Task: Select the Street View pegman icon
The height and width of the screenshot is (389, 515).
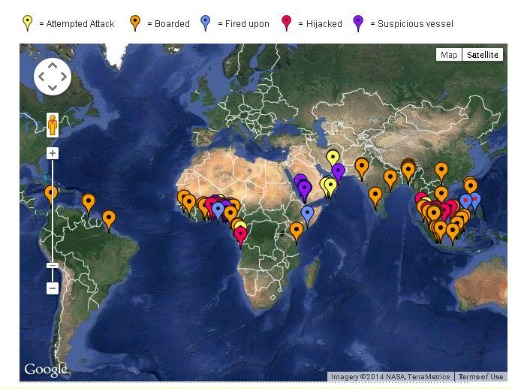Action: 52,125
